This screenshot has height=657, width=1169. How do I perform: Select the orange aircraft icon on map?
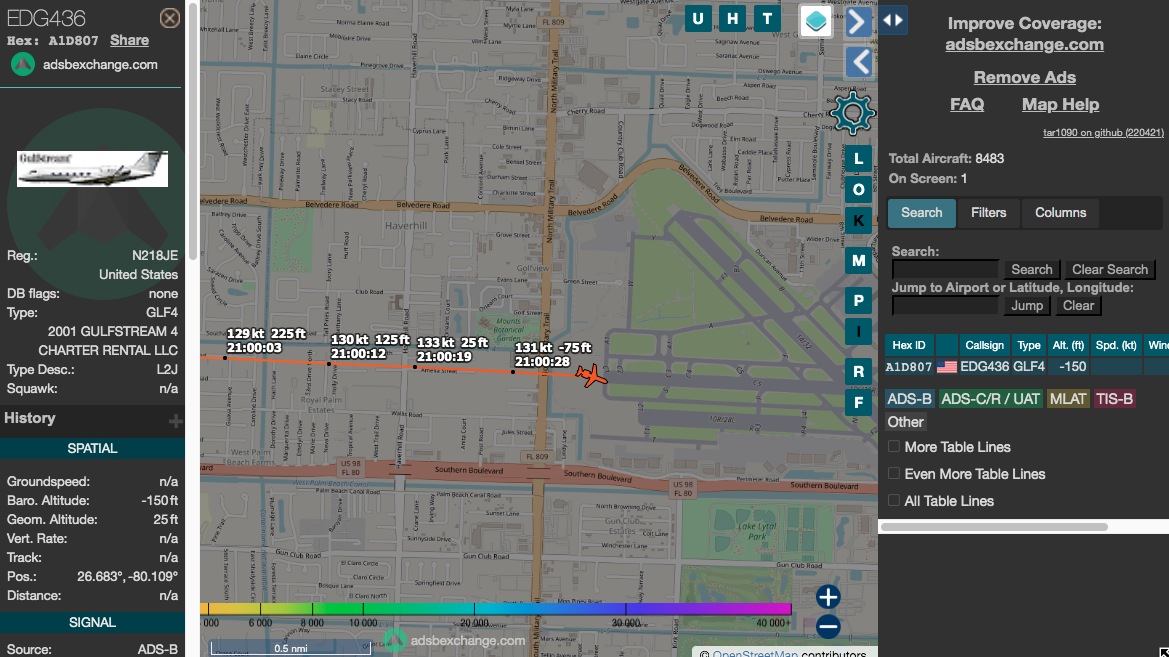tap(591, 375)
